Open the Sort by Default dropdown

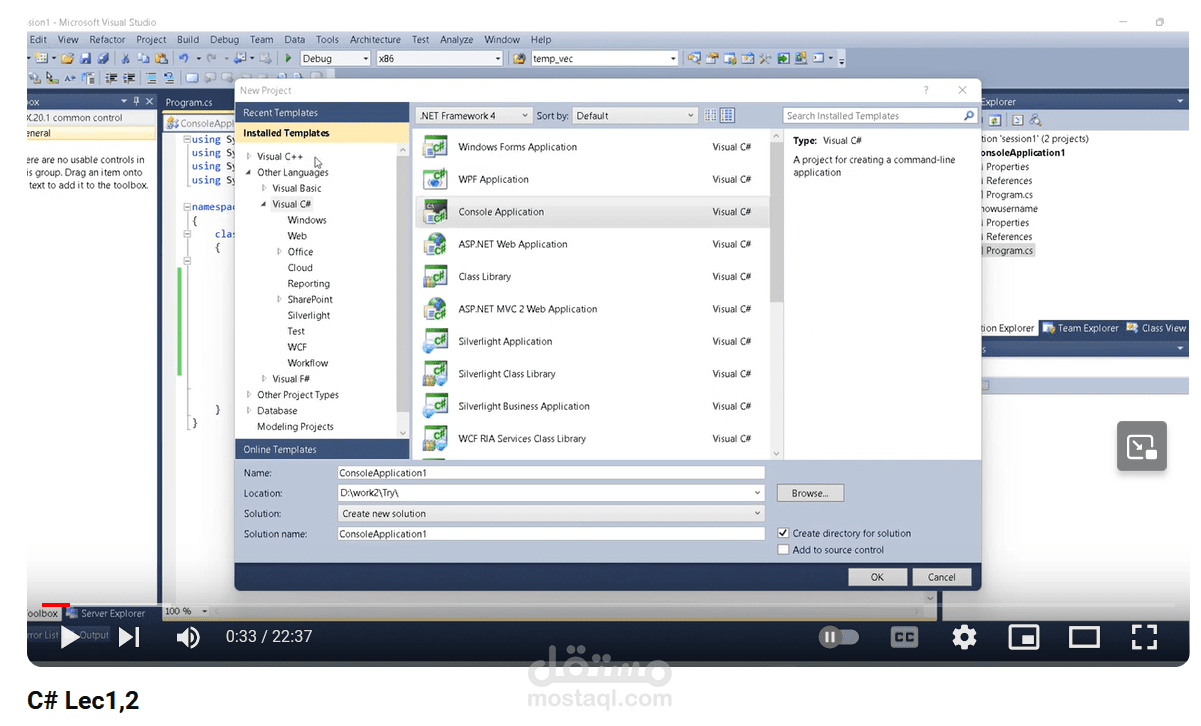[x=634, y=115]
